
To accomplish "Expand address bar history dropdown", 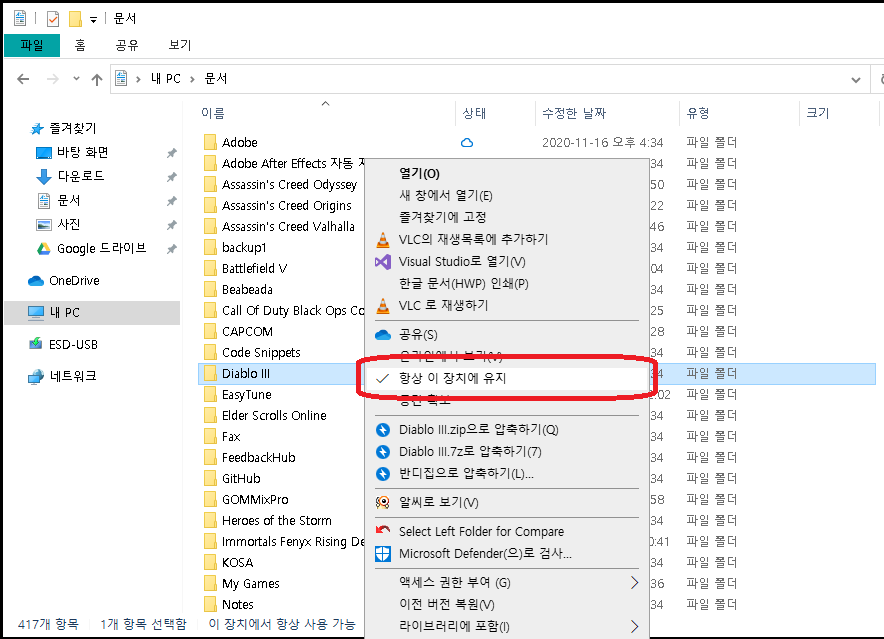I will pyautogui.click(x=856, y=80).
